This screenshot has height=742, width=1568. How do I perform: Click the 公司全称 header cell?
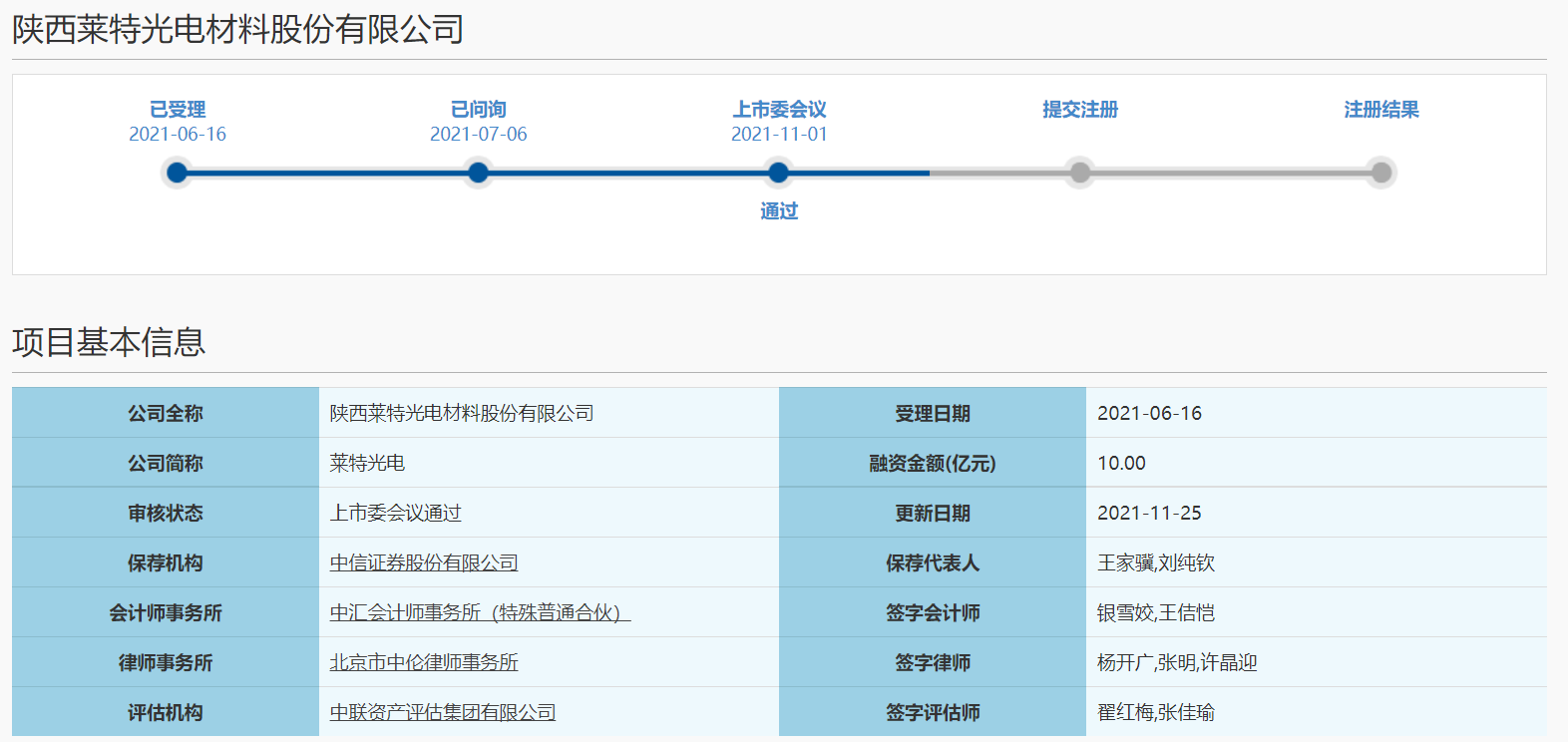pos(166,413)
